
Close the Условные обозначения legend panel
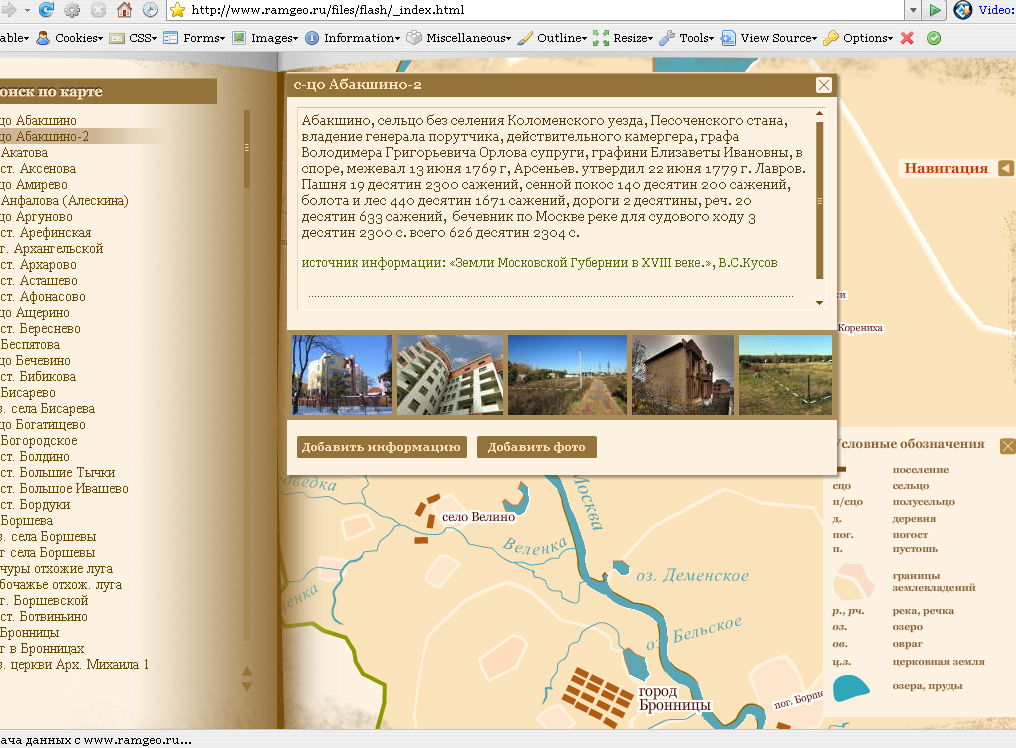tap(1008, 446)
